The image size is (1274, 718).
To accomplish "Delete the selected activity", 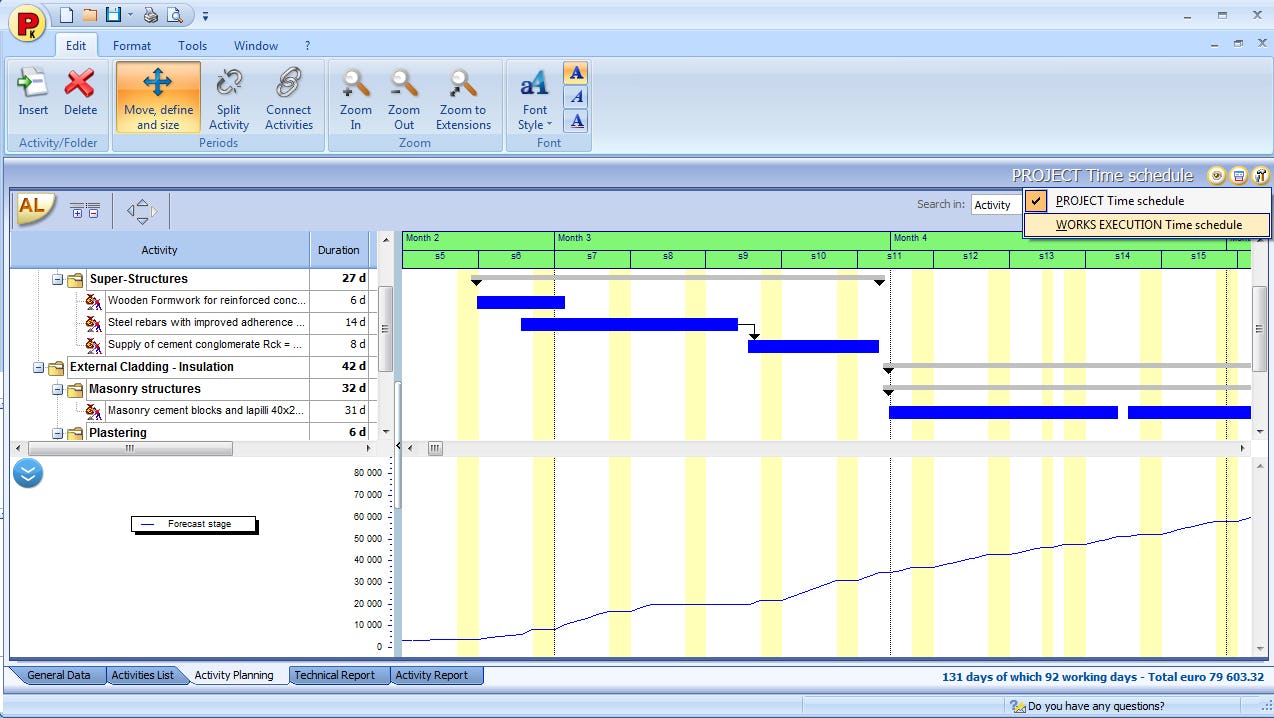I will [x=80, y=95].
